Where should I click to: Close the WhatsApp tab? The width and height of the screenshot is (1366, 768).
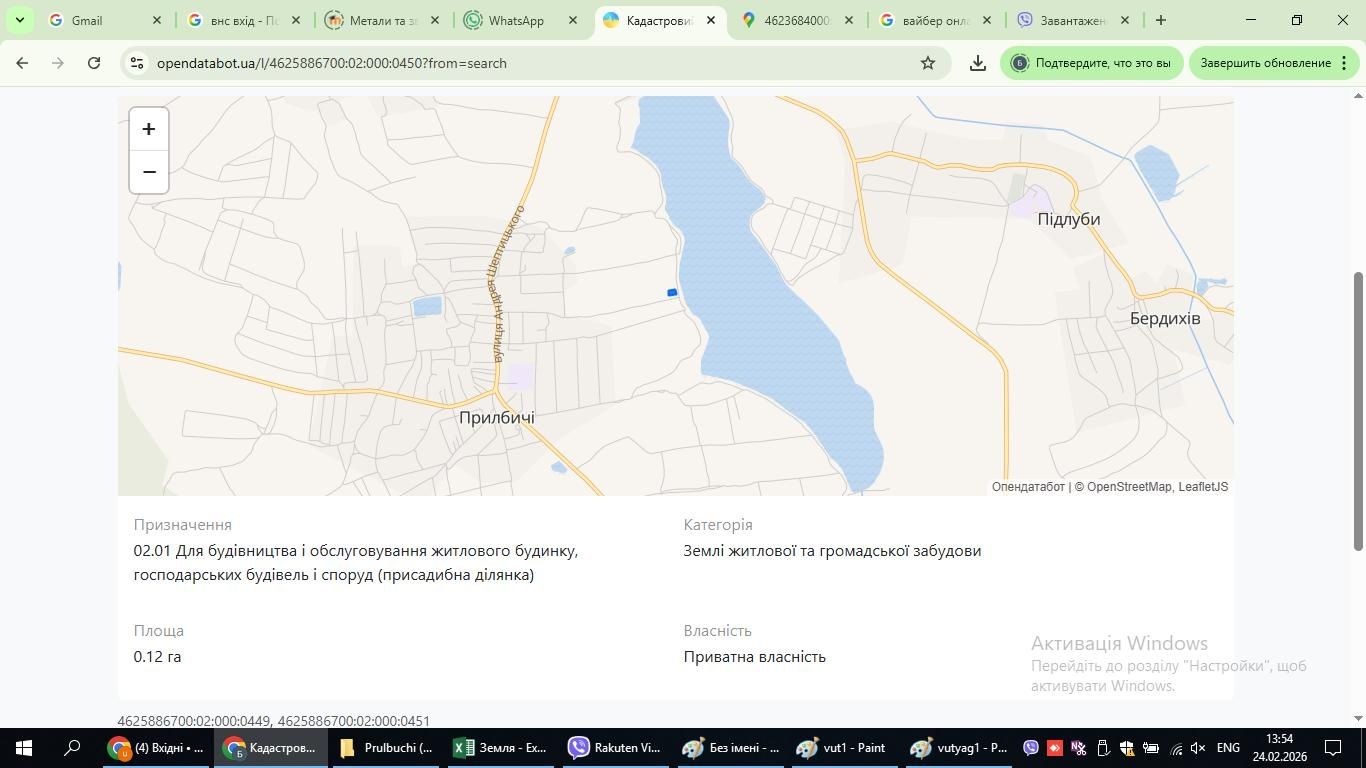(573, 20)
